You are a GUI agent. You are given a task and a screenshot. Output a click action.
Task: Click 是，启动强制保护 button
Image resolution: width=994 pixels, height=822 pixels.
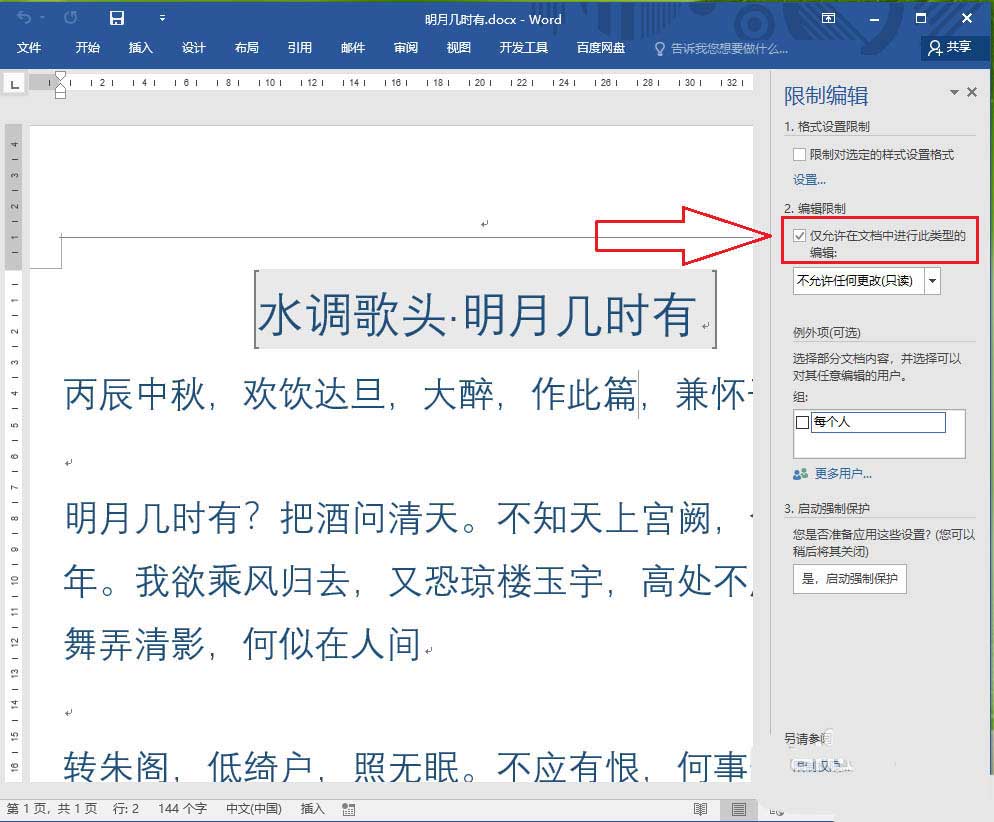pyautogui.click(x=849, y=577)
